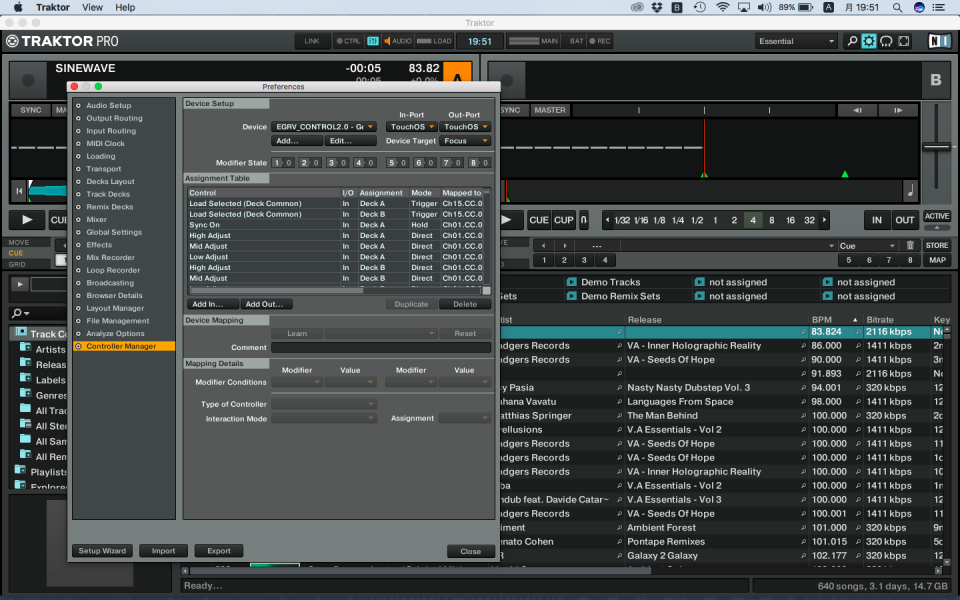
Task: Click the next cue arrow on deck B
Action: pos(564,246)
